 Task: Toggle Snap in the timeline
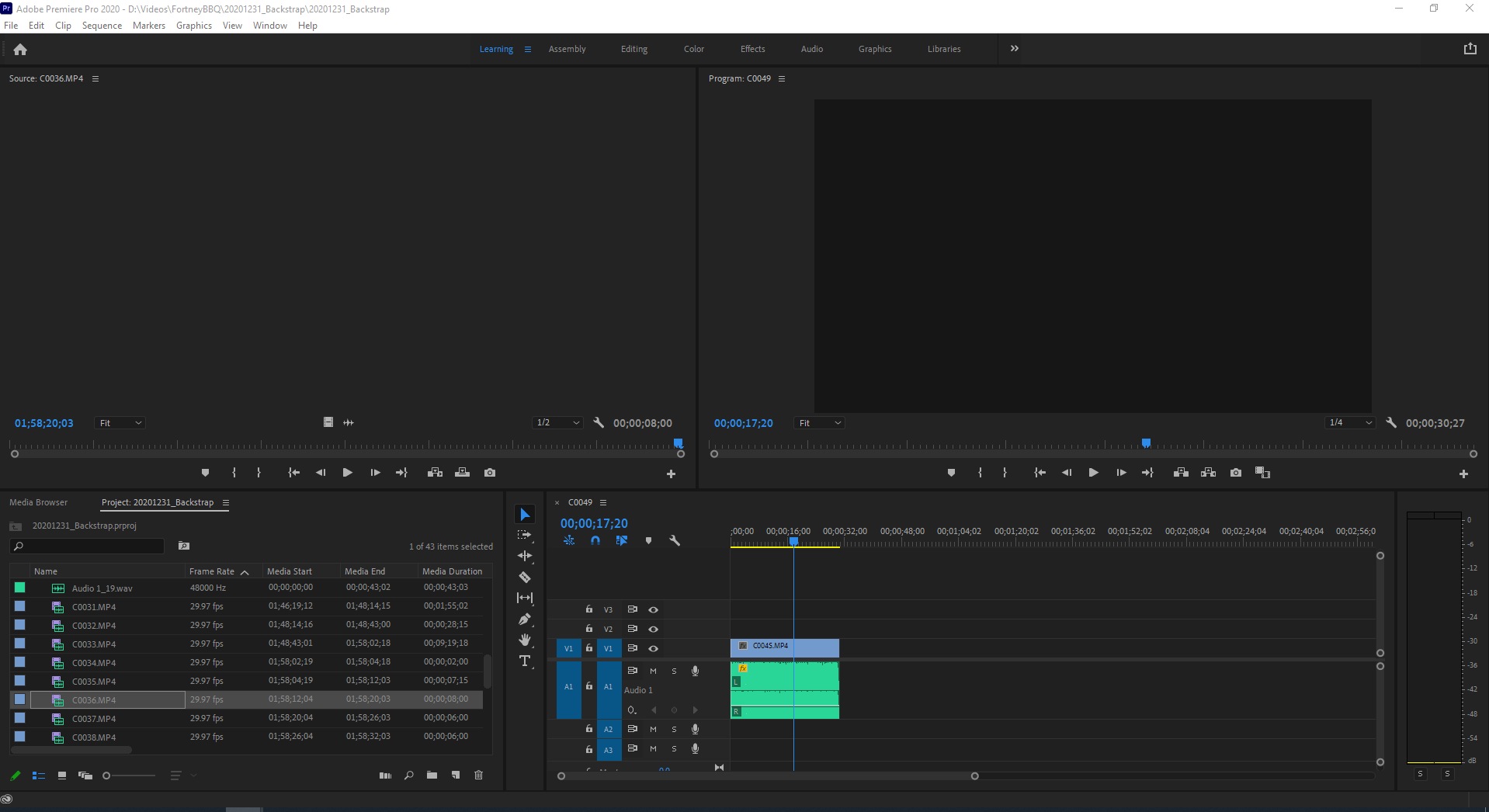(594, 541)
